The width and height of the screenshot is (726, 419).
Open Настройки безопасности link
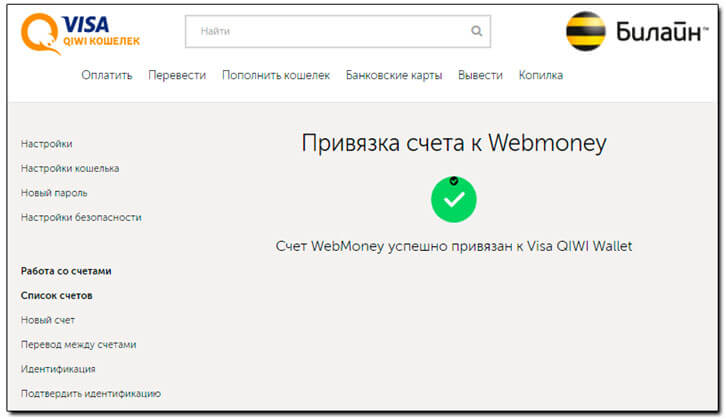81,218
